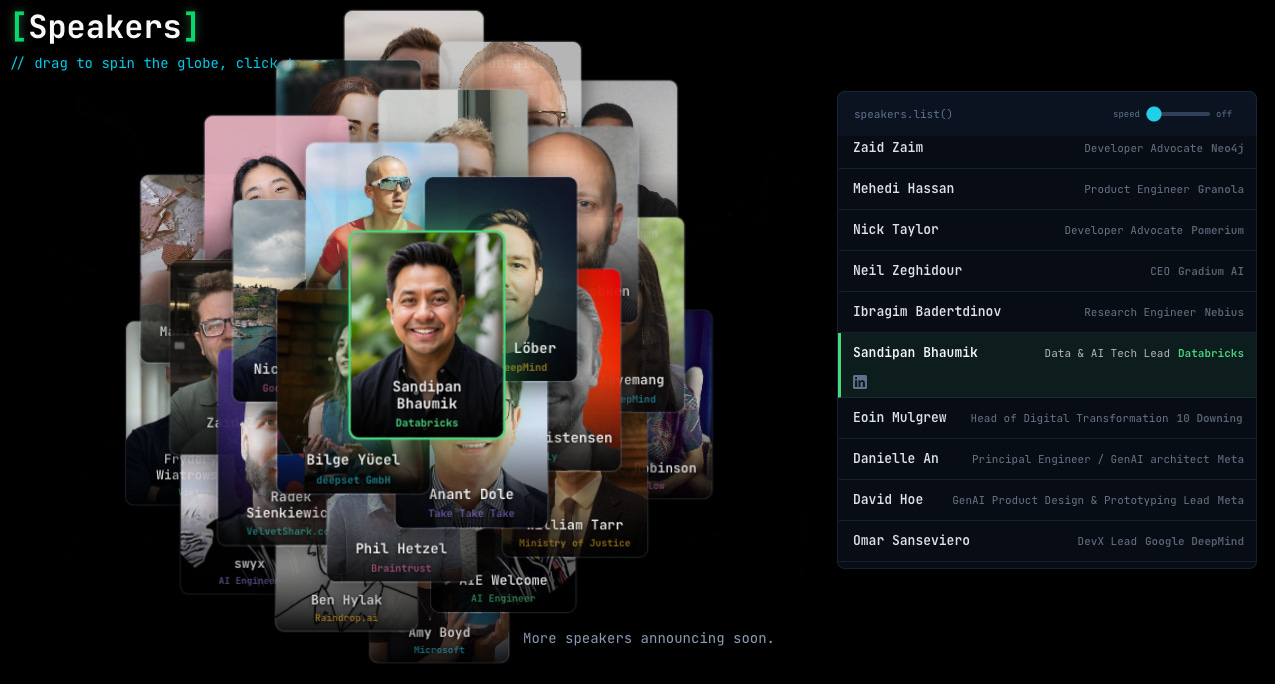Open the Phil Hetzel Braintrust card
1275x684 pixels.
click(400, 555)
